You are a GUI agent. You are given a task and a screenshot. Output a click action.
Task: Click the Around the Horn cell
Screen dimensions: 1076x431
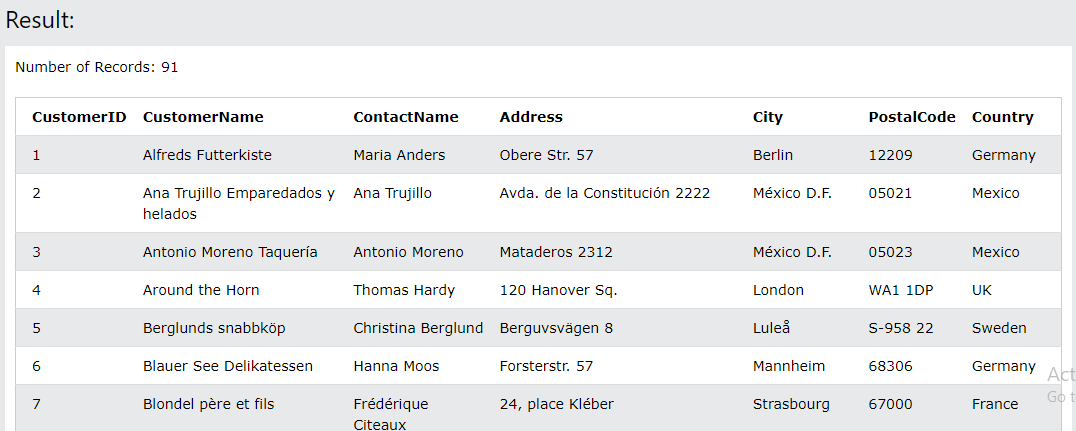point(201,290)
